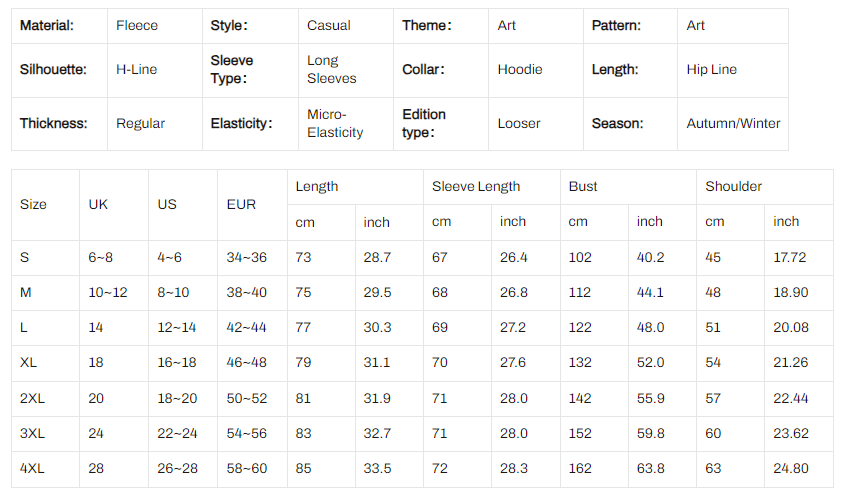Click the Autumn/Winter season value

point(733,123)
